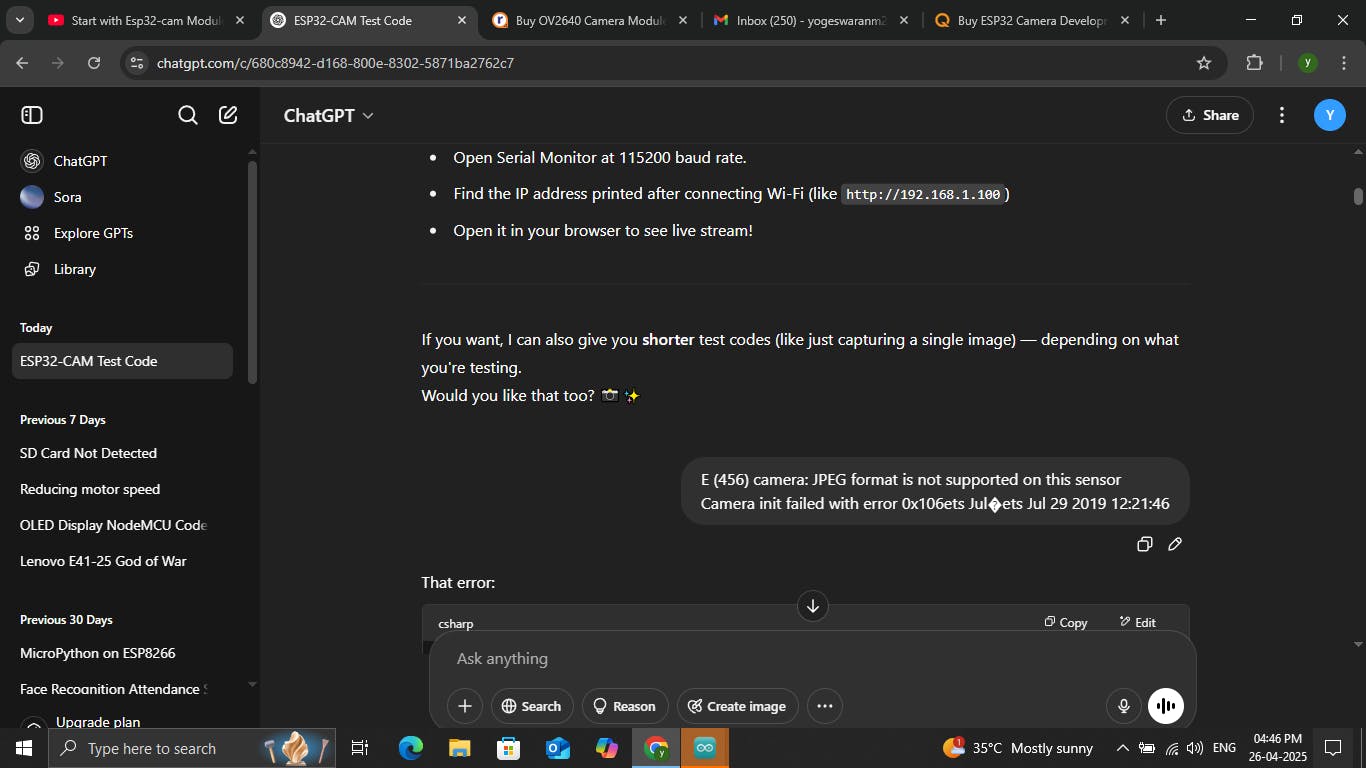Start a new chat with compose icon

[228, 115]
